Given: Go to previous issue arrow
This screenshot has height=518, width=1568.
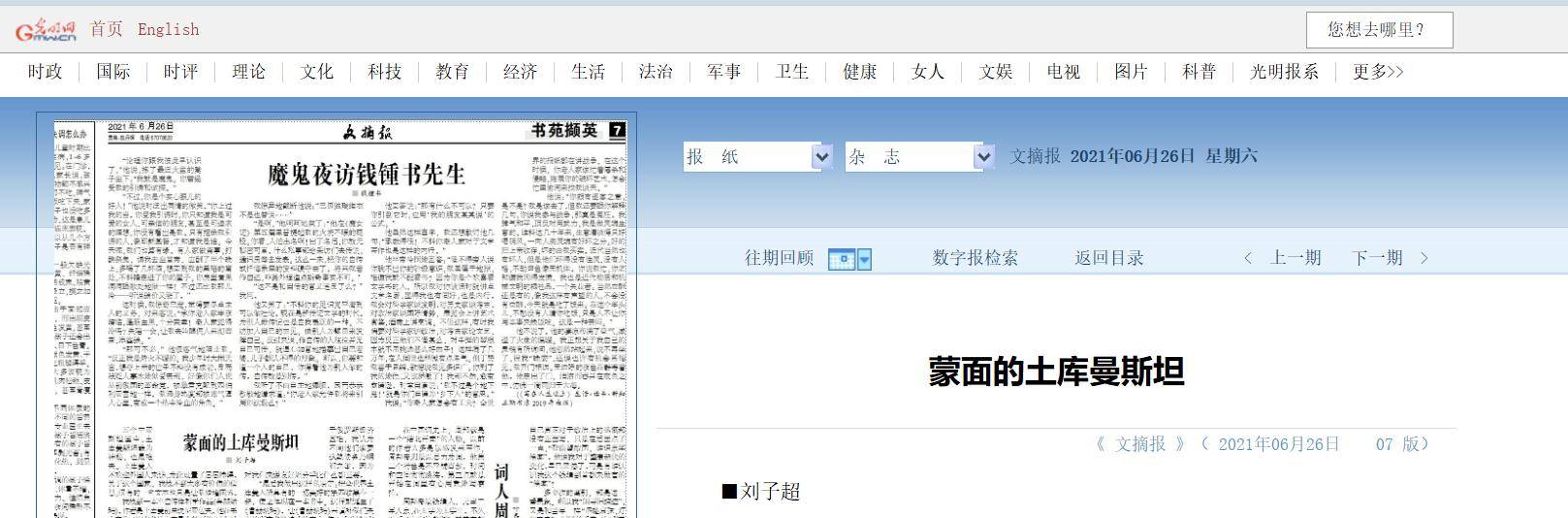Looking at the screenshot, I should [x=1248, y=258].
